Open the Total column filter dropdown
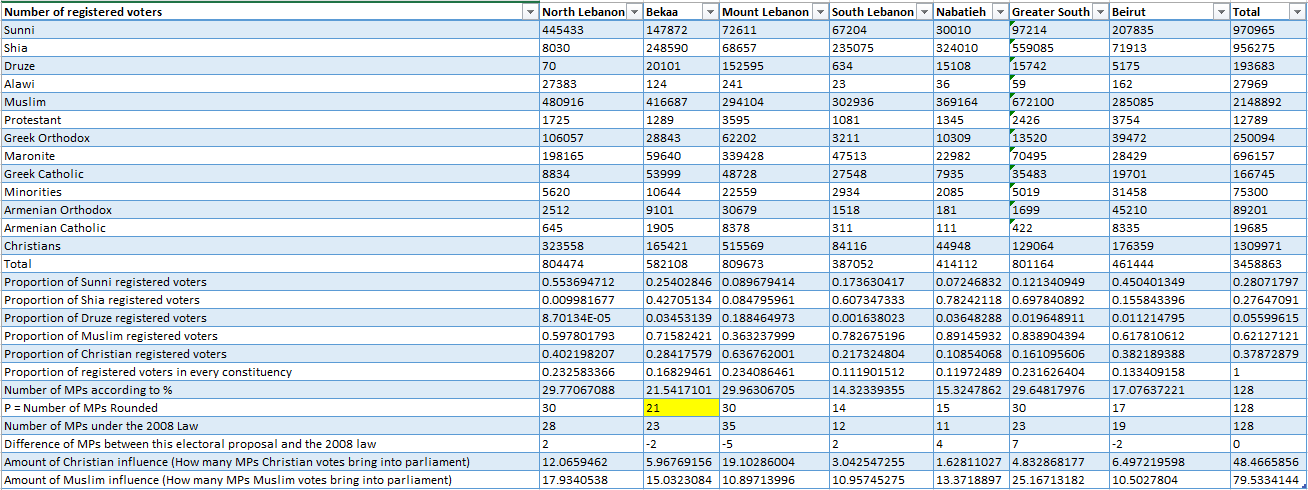 click(x=1298, y=12)
